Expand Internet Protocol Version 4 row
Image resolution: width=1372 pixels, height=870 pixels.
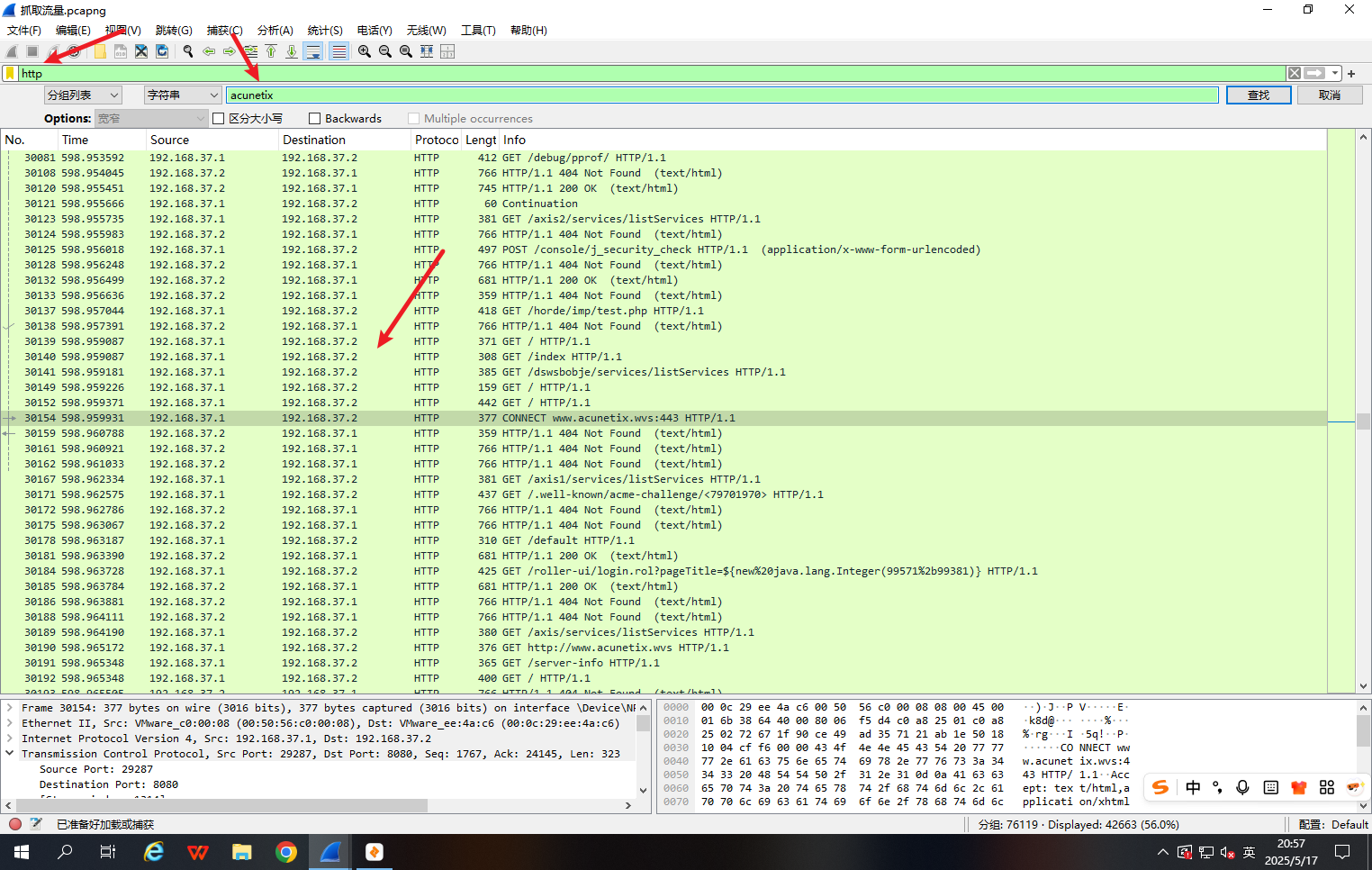pyautogui.click(x=10, y=739)
